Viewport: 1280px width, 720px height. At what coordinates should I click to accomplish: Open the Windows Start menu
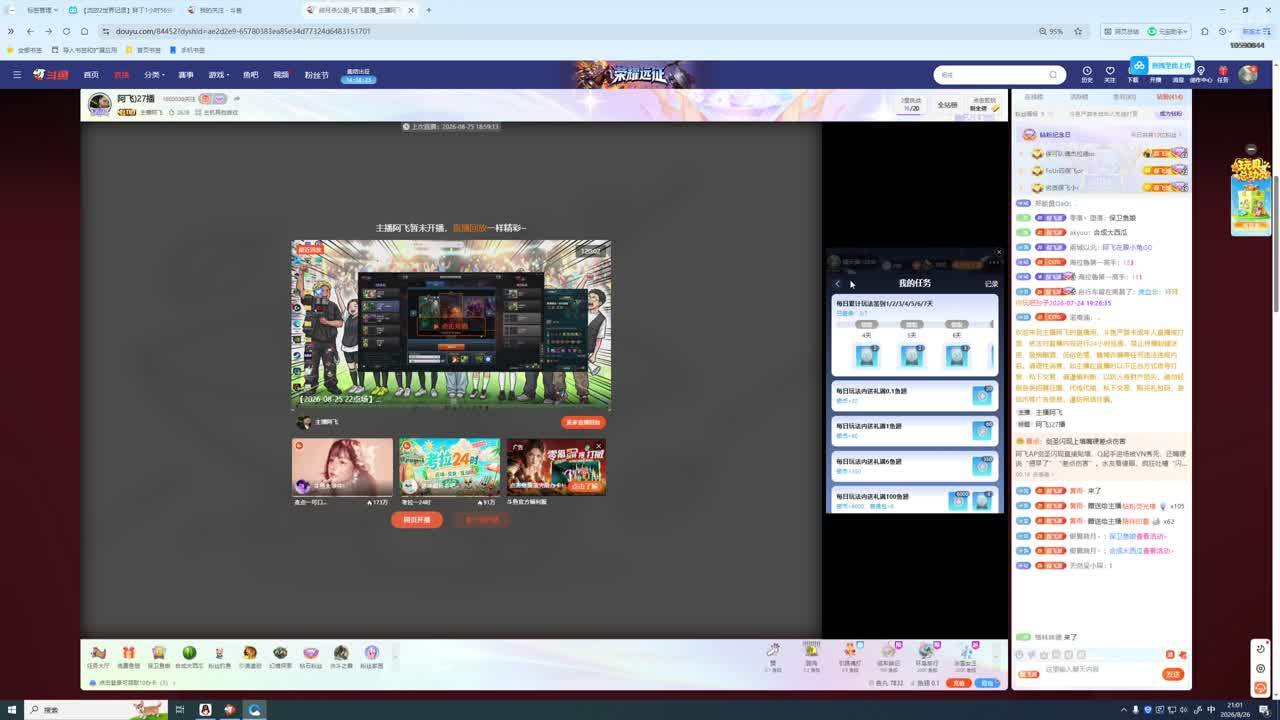pyautogui.click(x=12, y=710)
